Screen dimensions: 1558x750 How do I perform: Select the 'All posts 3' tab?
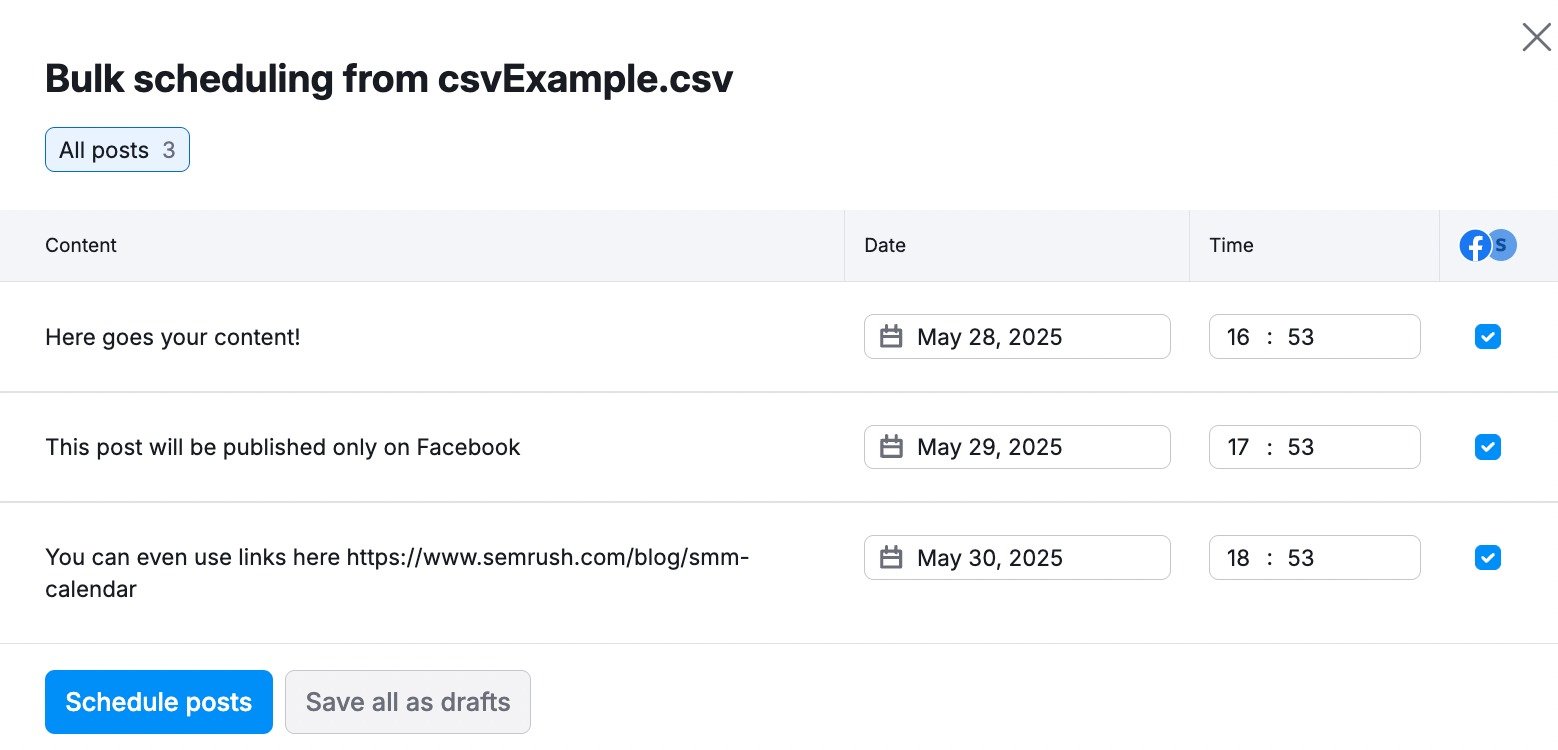point(117,150)
